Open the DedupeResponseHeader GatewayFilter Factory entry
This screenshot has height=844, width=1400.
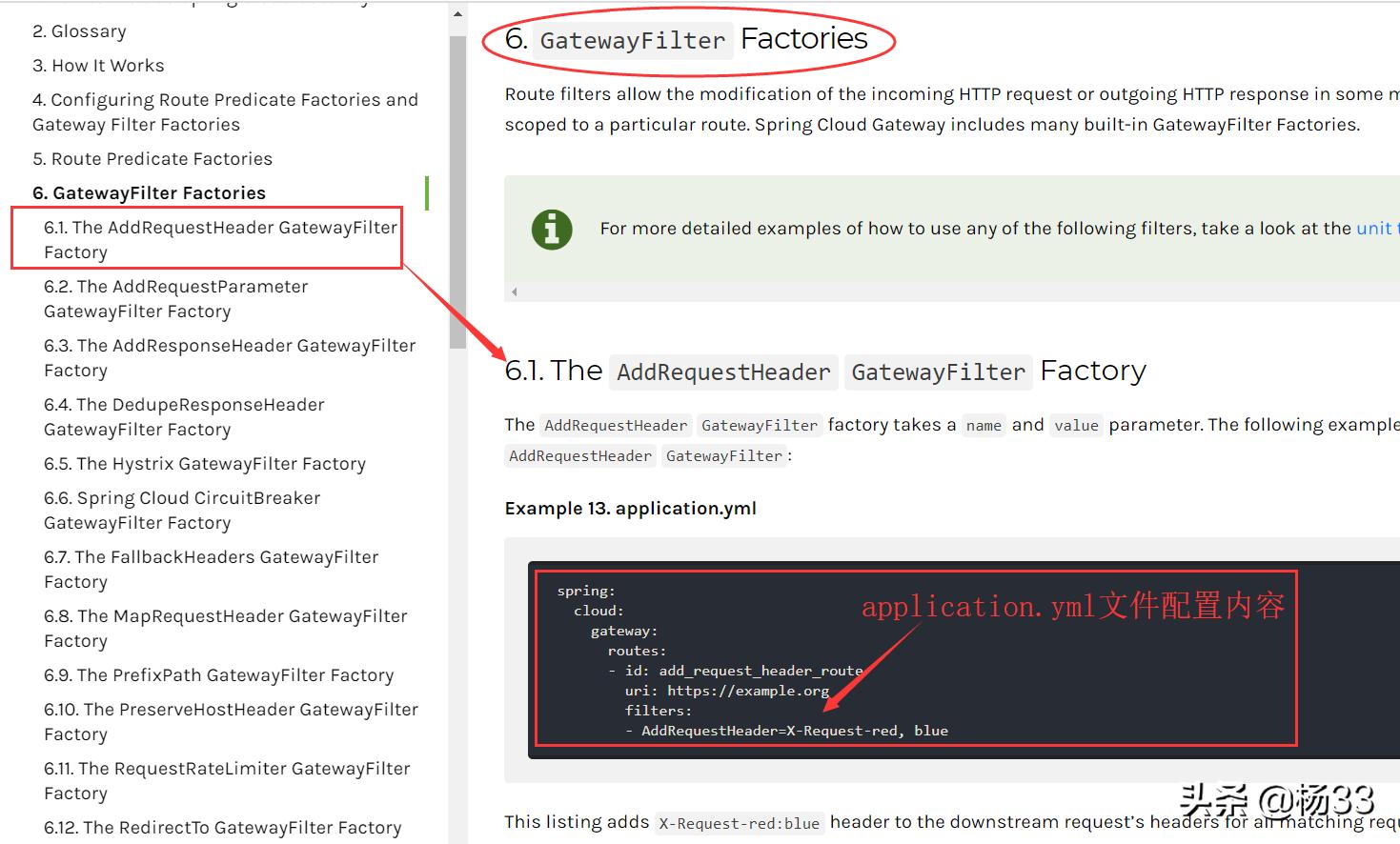(184, 416)
